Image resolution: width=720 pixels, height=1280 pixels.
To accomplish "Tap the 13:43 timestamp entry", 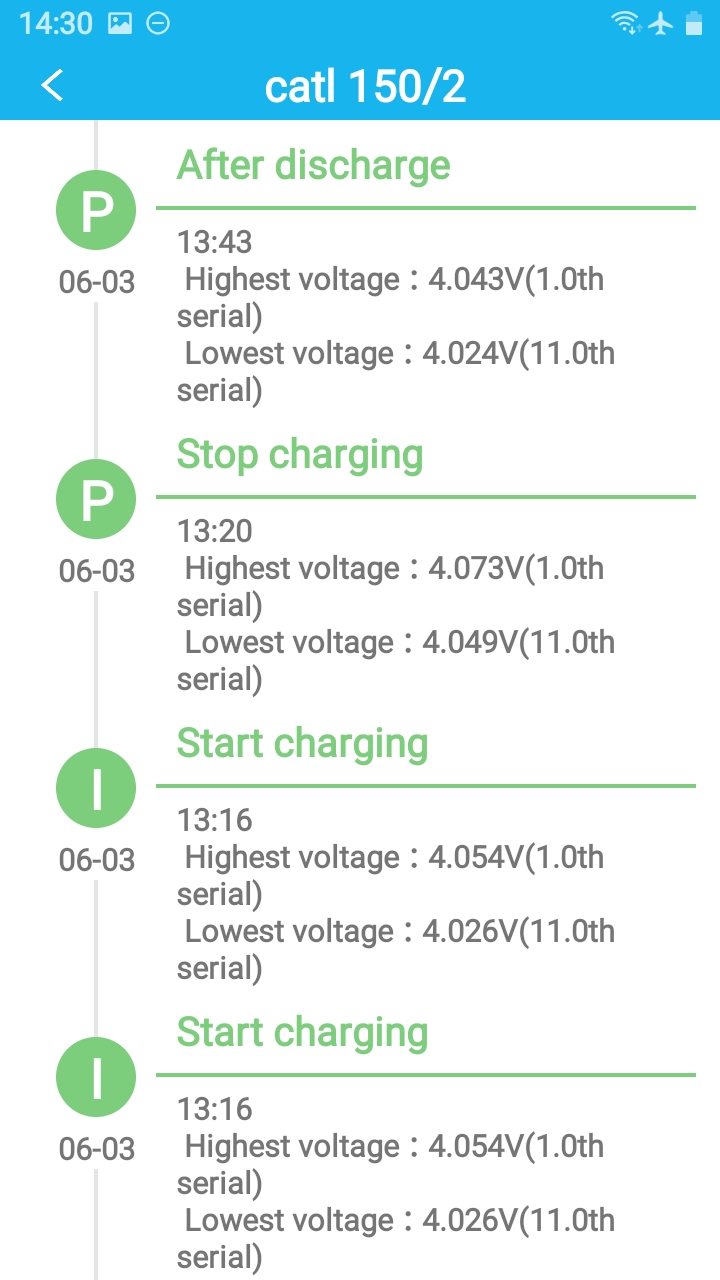I will click(x=215, y=242).
